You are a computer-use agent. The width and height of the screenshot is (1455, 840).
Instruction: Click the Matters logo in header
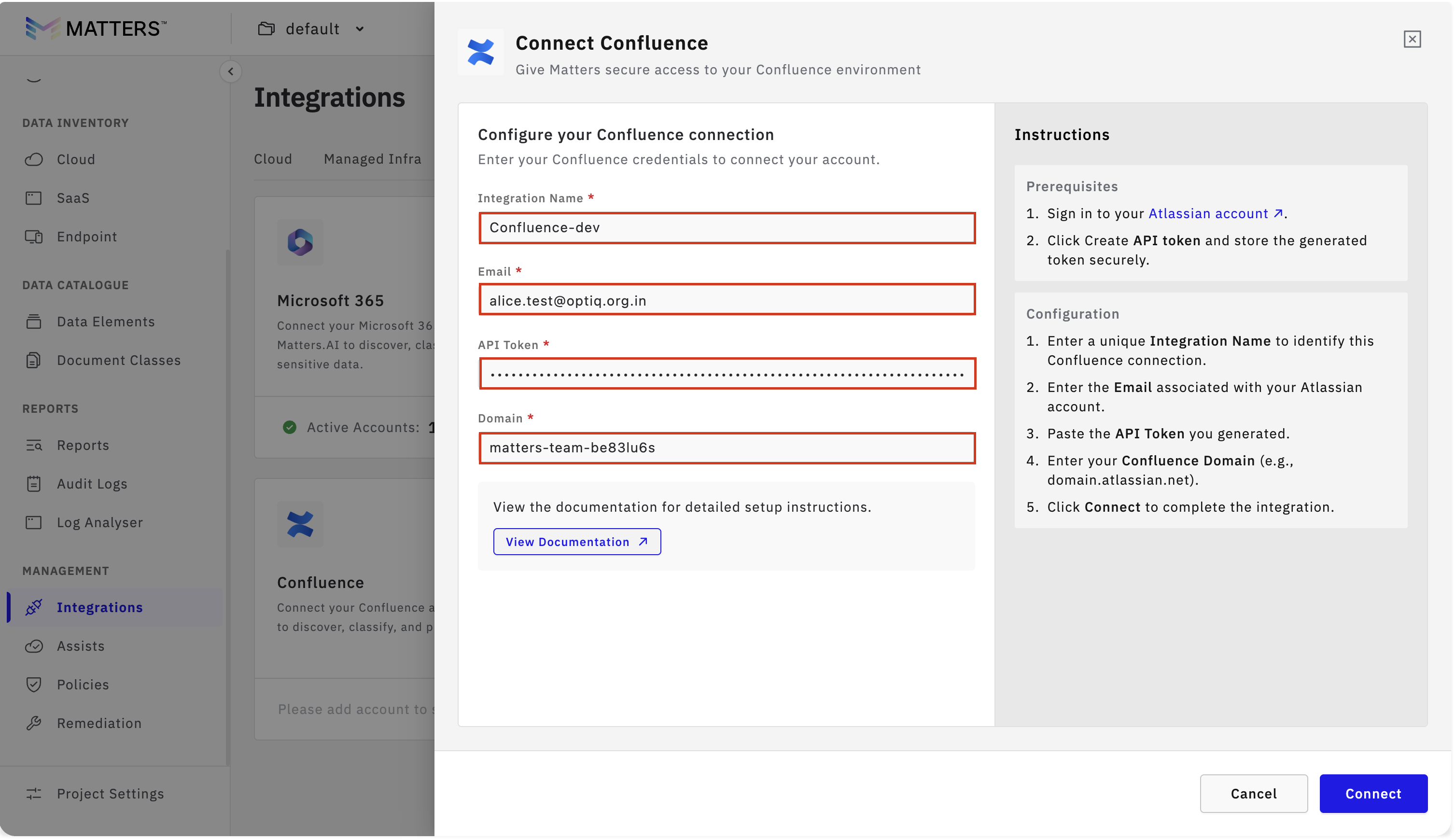(97, 28)
